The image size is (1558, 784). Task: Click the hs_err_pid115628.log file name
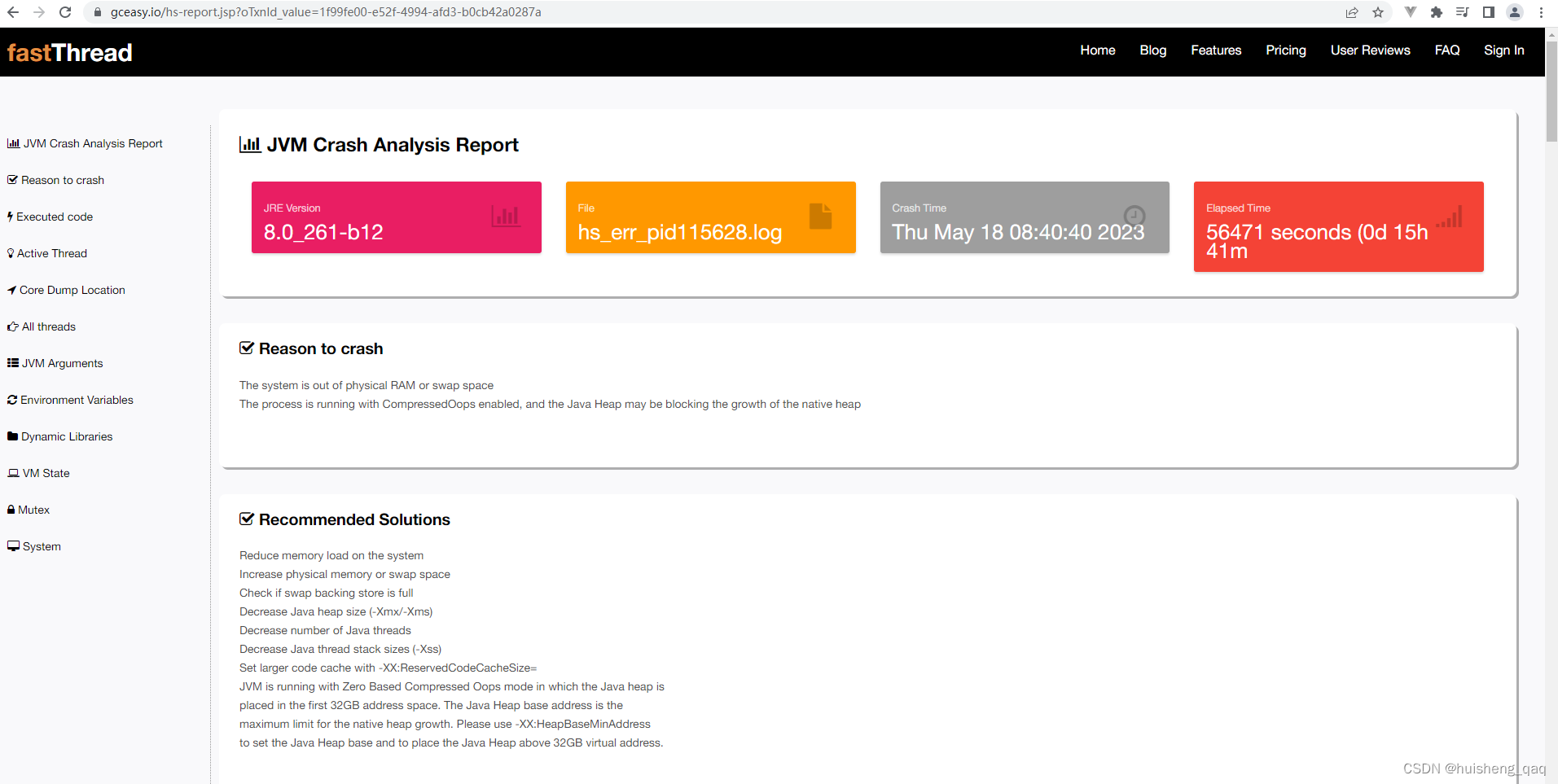(x=680, y=233)
